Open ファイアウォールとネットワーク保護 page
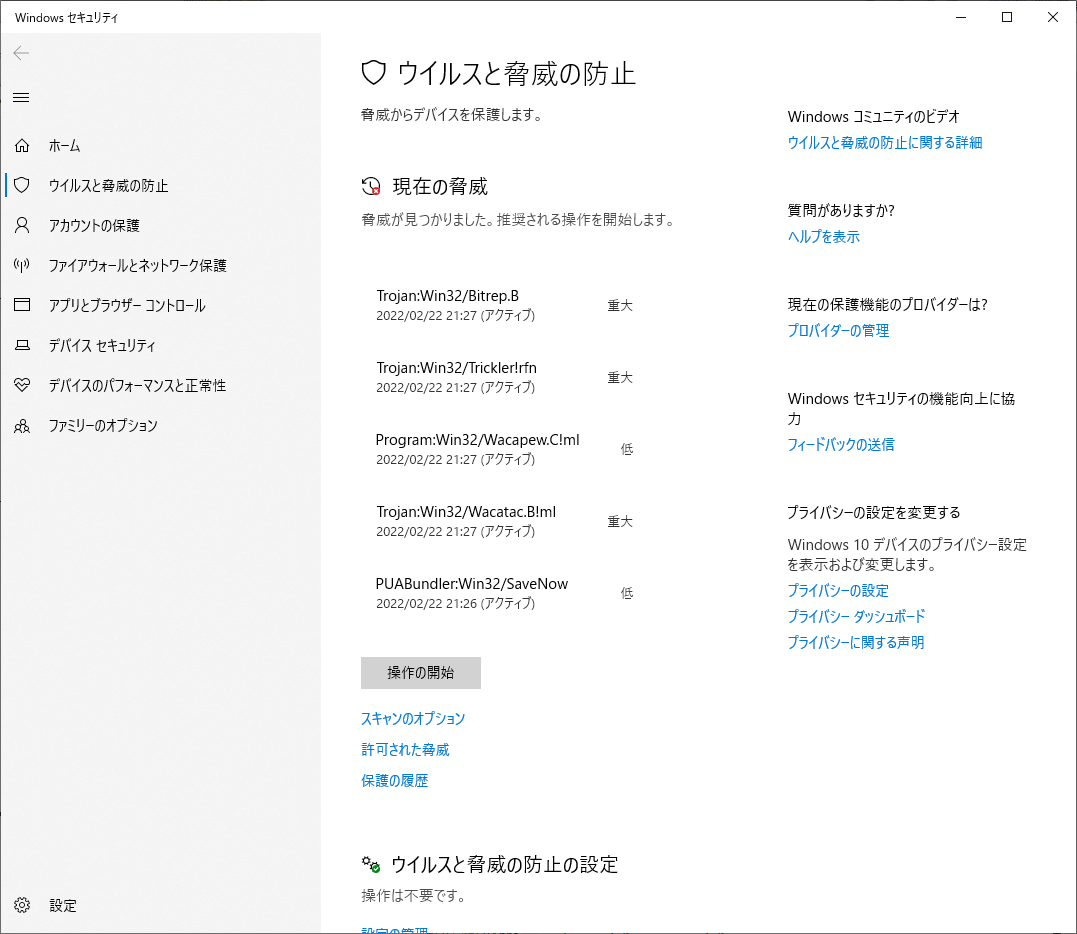This screenshot has width=1077, height=934. point(137,265)
